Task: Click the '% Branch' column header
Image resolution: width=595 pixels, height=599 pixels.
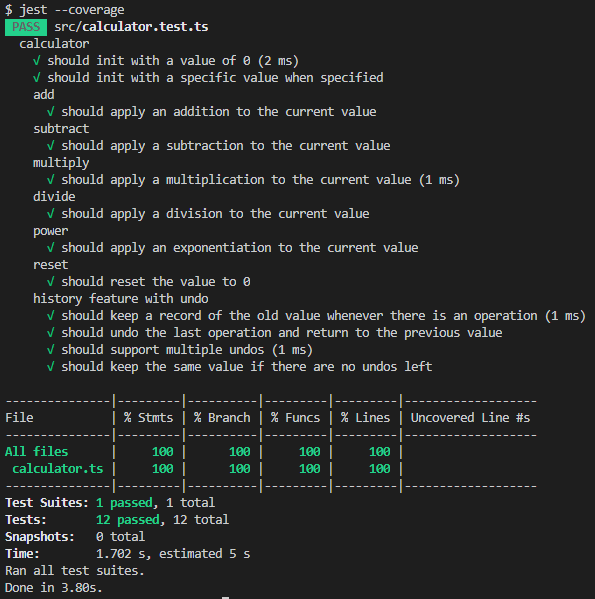Action: tap(222, 418)
